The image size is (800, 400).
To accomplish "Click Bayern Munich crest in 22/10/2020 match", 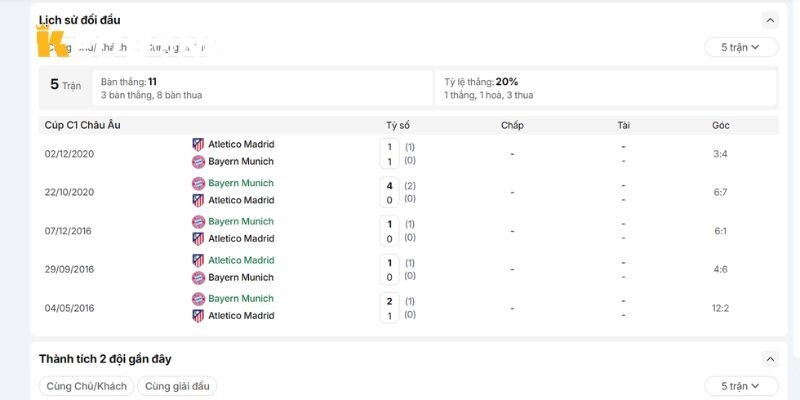I will coord(198,183).
